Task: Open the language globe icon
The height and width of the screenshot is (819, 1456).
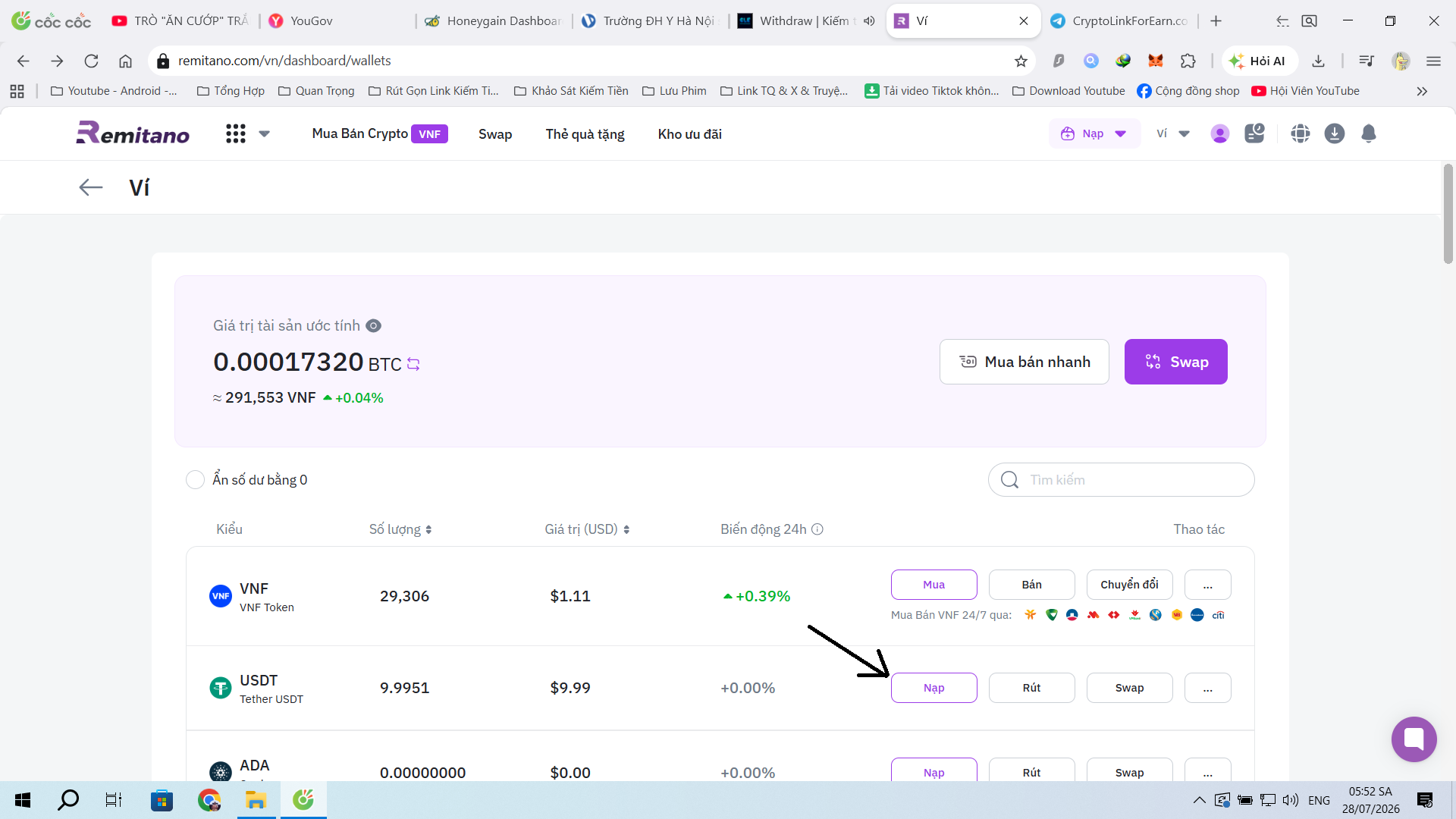Action: (1301, 133)
